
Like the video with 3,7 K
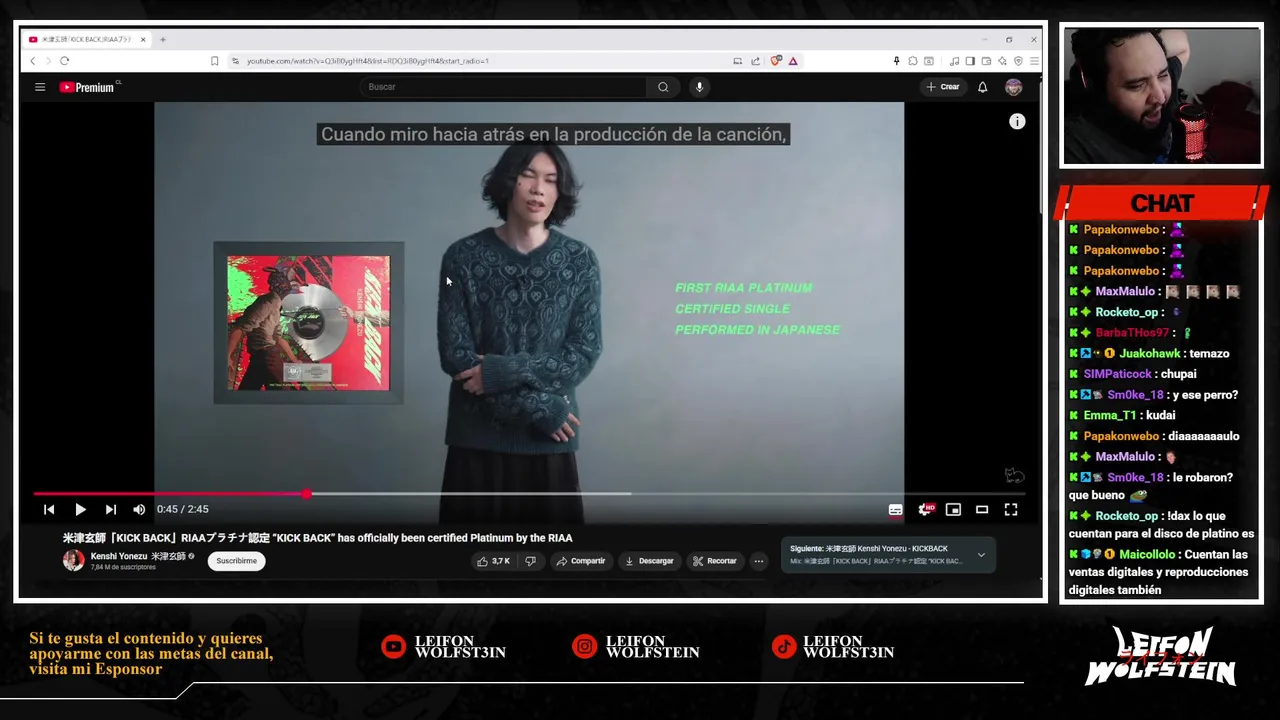coord(493,561)
